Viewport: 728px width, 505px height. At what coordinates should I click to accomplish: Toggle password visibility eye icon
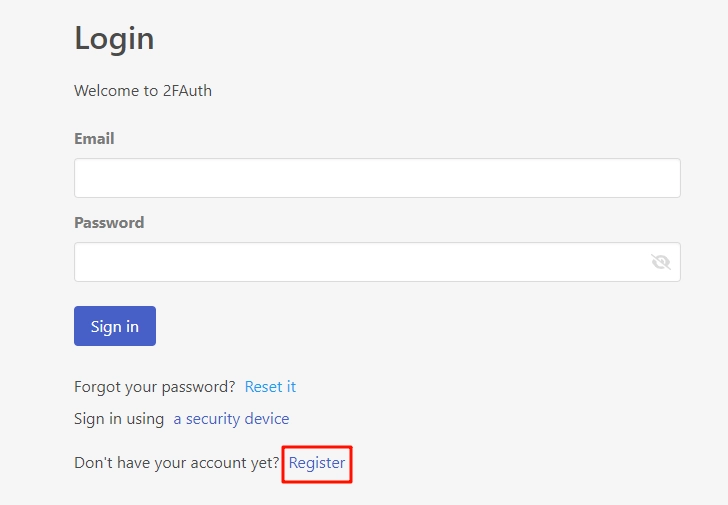click(x=660, y=262)
